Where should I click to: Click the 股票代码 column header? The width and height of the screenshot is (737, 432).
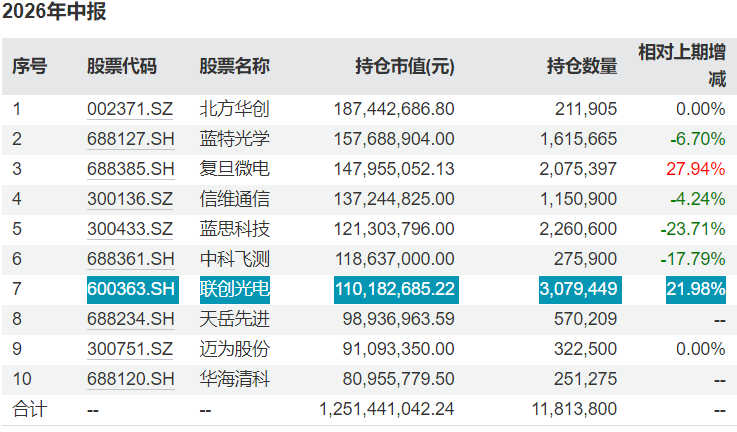[x=122, y=66]
